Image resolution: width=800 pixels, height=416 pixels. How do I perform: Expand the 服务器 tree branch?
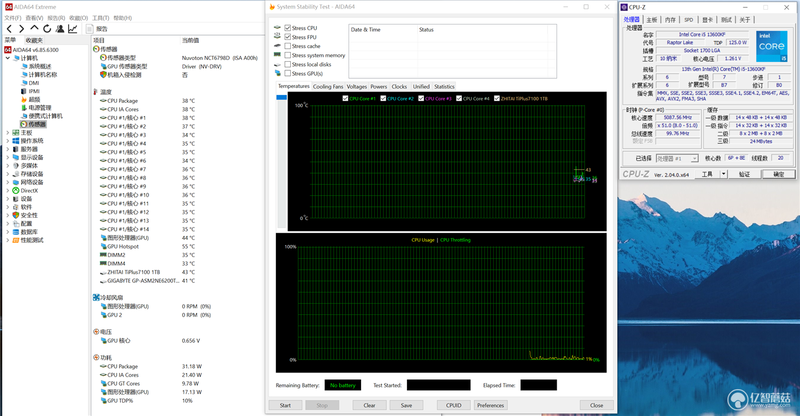[8, 149]
